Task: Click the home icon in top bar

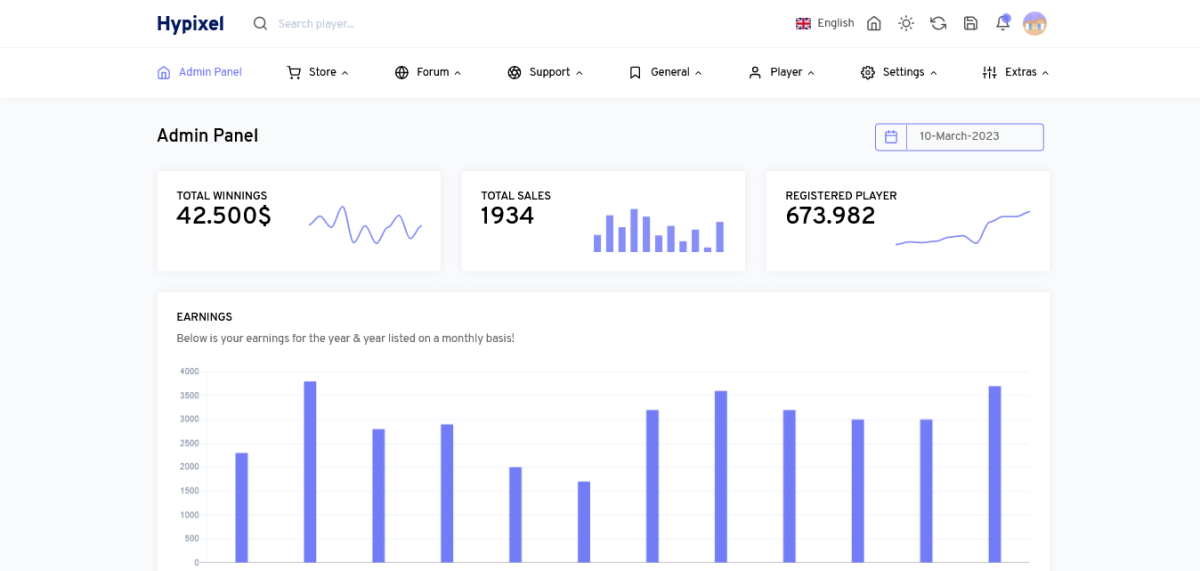Action: 874,23
